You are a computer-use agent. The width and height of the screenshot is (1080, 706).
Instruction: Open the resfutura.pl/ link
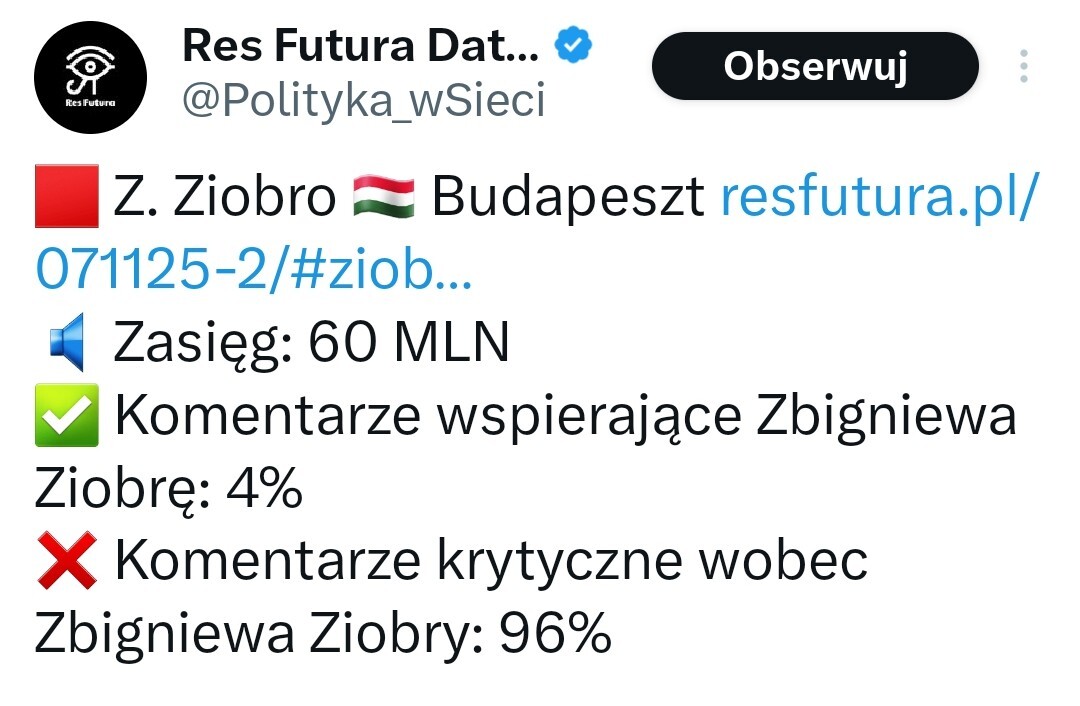click(x=879, y=198)
